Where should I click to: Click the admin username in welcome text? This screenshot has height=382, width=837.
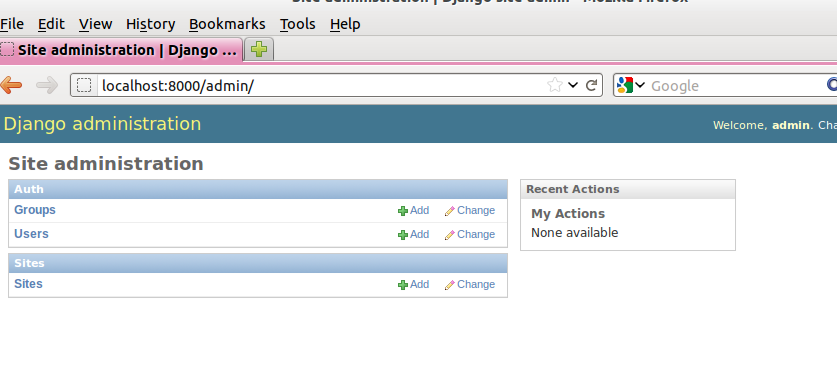pos(791,125)
